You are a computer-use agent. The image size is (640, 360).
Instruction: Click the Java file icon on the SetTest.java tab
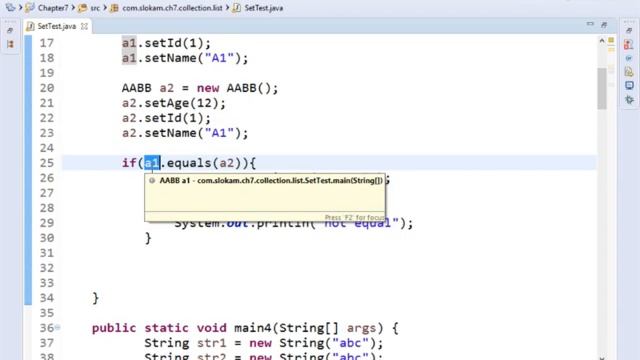[30, 26]
